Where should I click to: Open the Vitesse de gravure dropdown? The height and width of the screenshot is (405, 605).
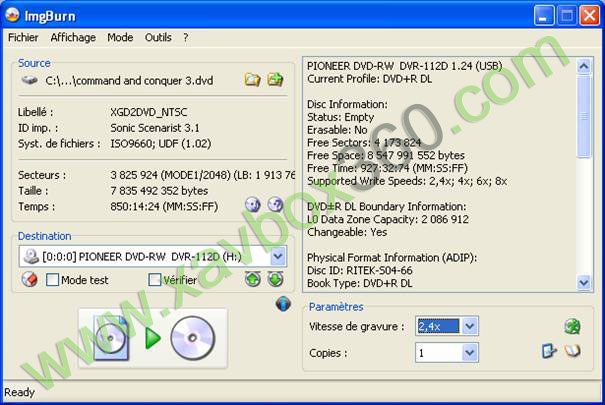click(x=469, y=326)
